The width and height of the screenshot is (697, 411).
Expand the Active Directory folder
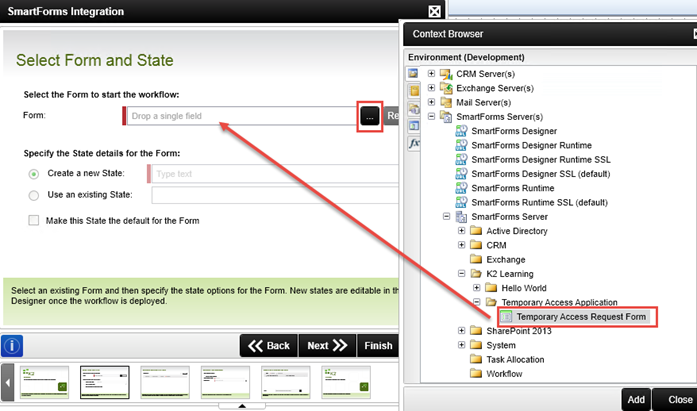(461, 231)
